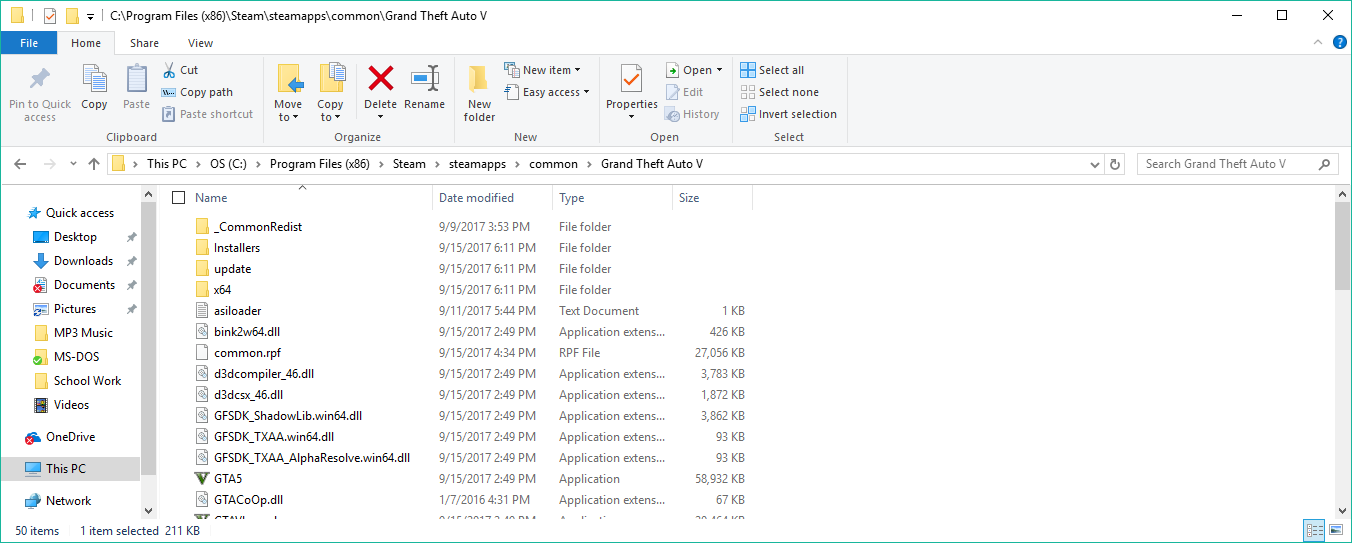The height and width of the screenshot is (543, 1352).
Task: Click the vertical scrollbar in file list
Action: click(1343, 350)
